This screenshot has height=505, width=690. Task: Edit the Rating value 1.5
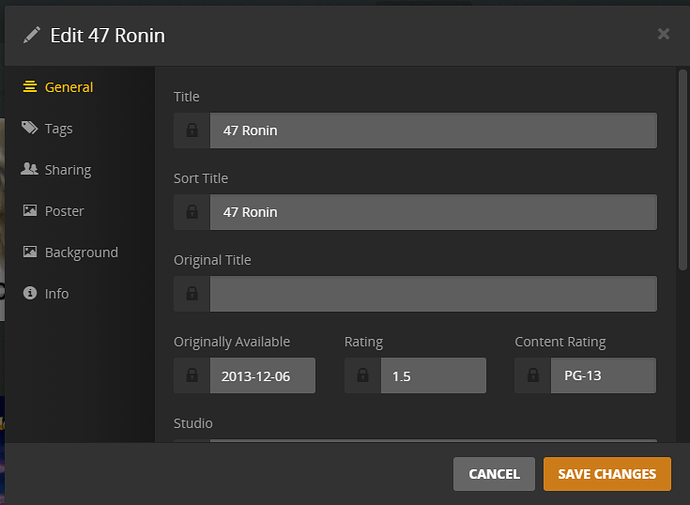(433, 375)
